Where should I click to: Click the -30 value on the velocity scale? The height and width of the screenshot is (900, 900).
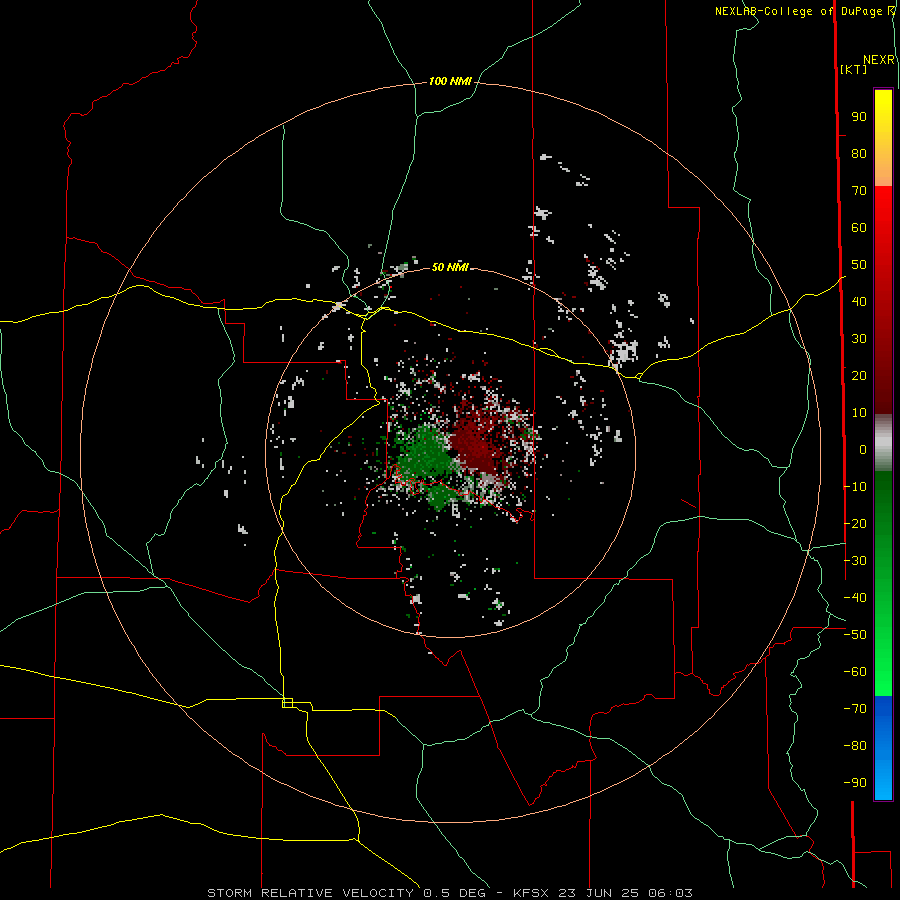click(855, 560)
